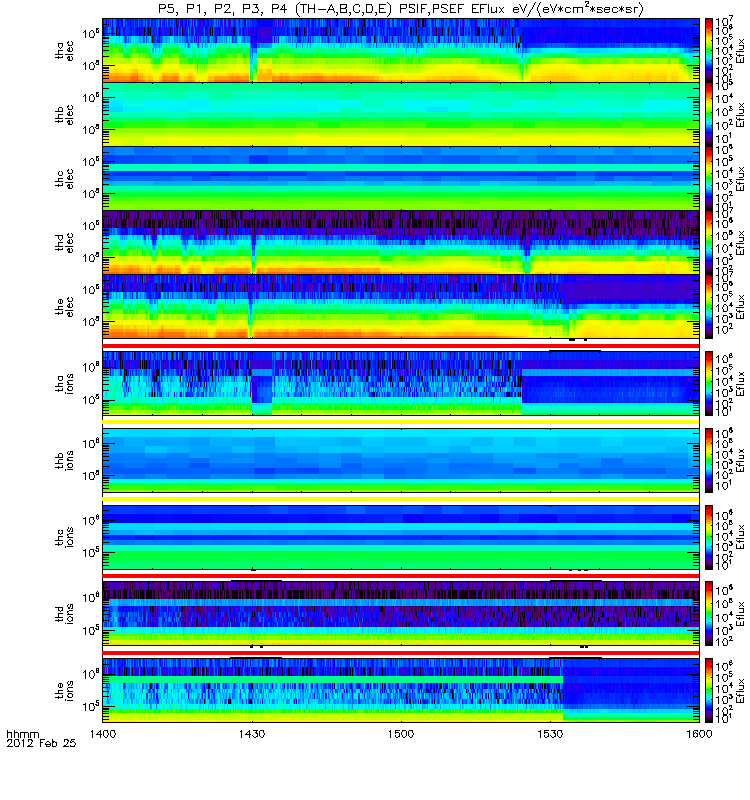Pick the color scale bar for tha elec

point(709,51)
